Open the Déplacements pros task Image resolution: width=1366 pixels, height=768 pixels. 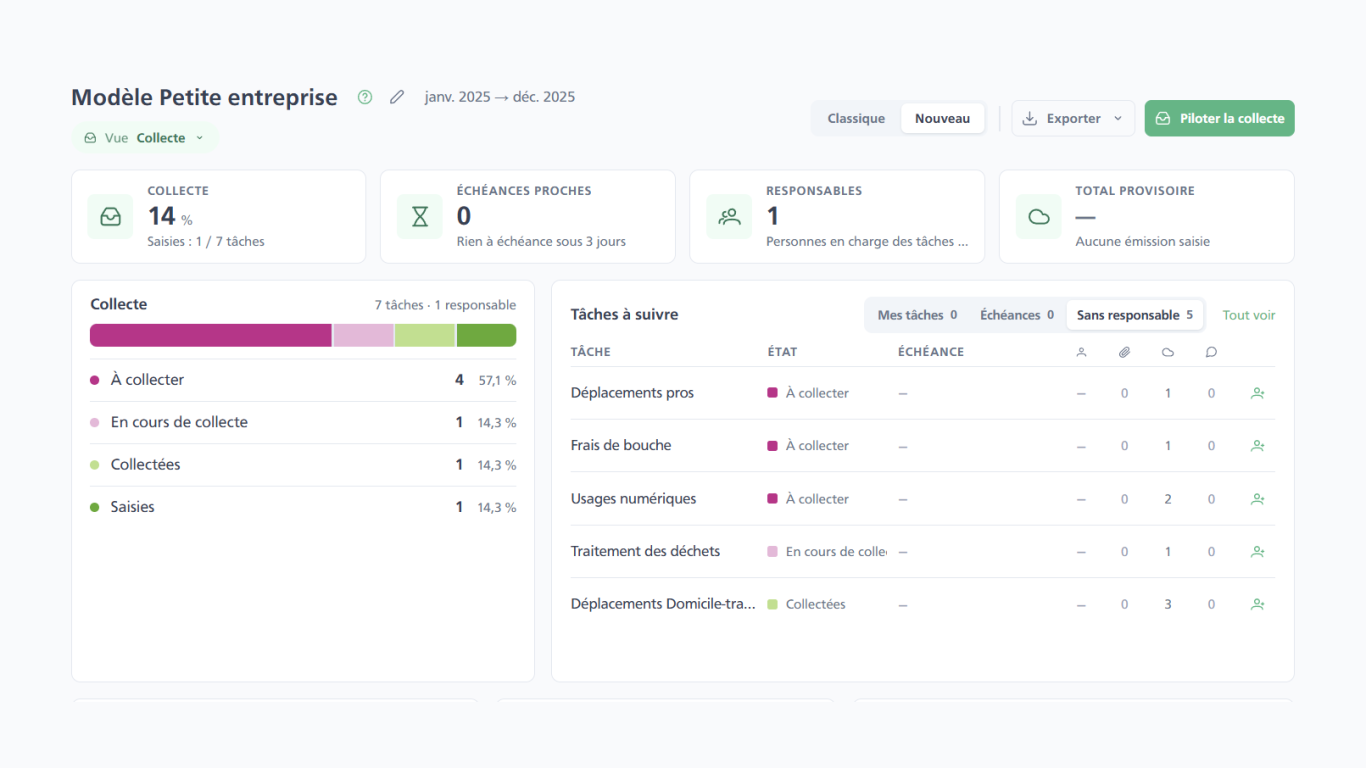632,393
